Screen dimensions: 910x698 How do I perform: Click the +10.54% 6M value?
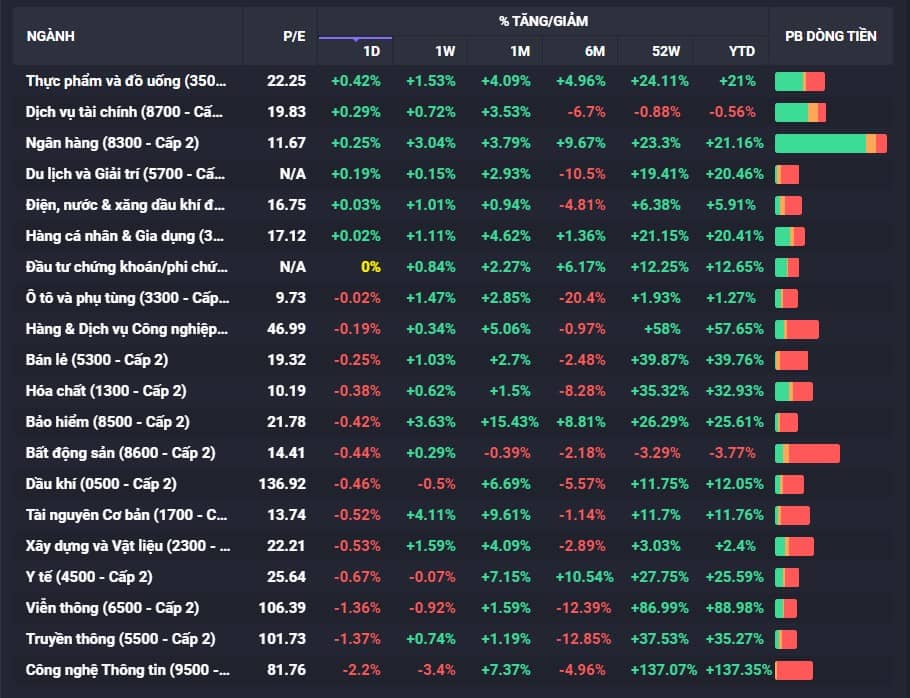coord(584,577)
